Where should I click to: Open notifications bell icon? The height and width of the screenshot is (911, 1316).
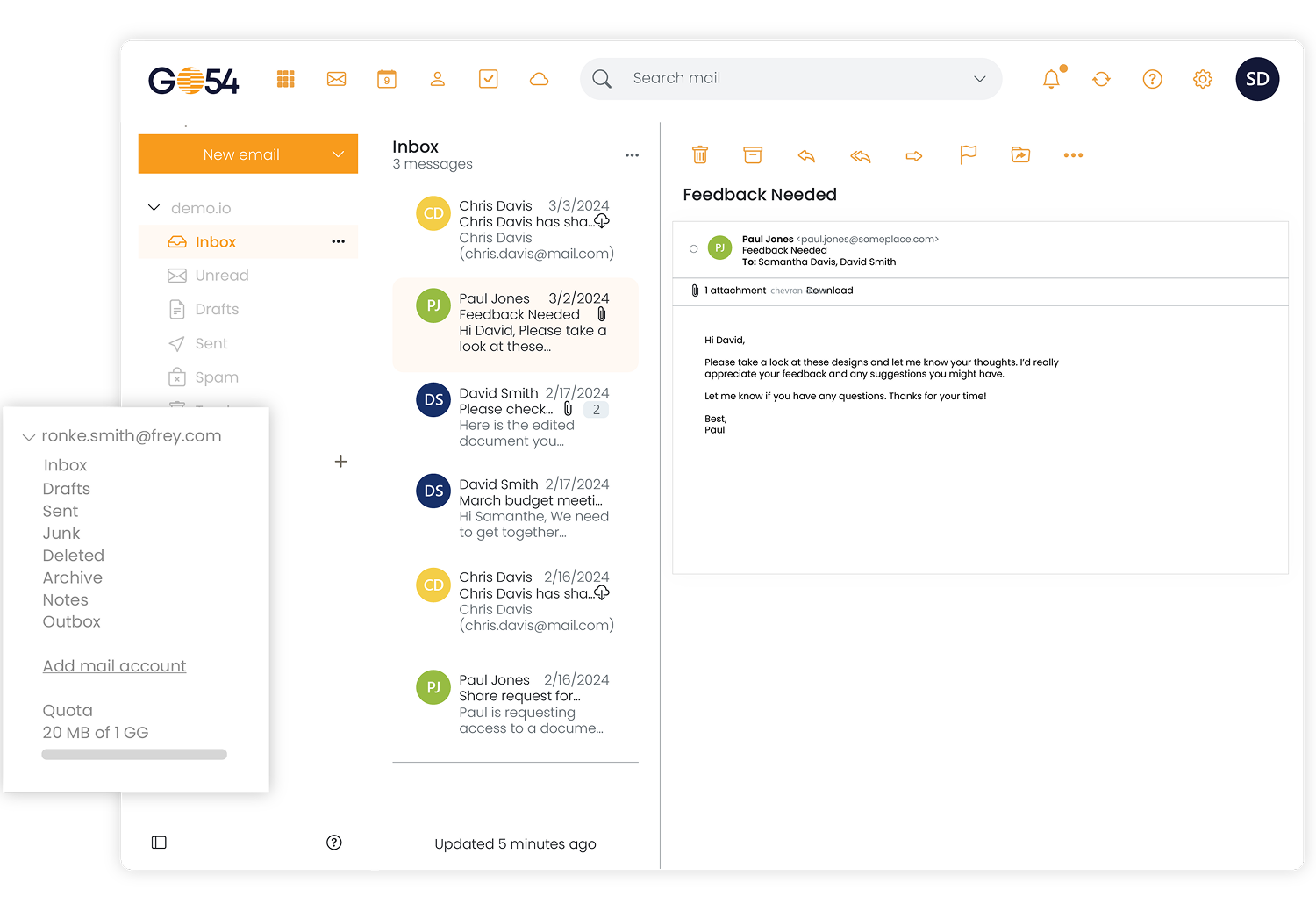1051,79
